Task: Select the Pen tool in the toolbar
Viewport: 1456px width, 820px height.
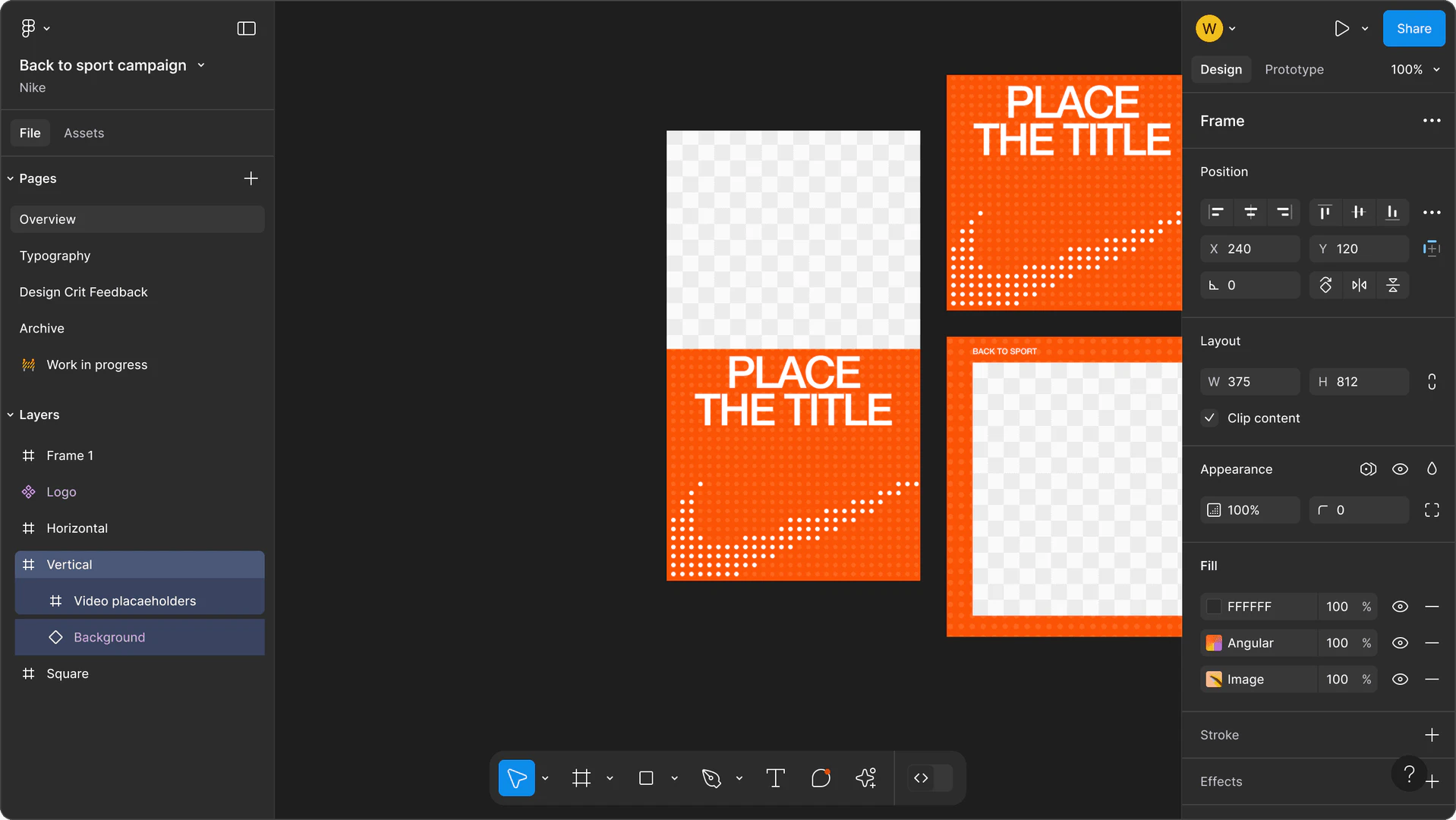Action: click(711, 778)
